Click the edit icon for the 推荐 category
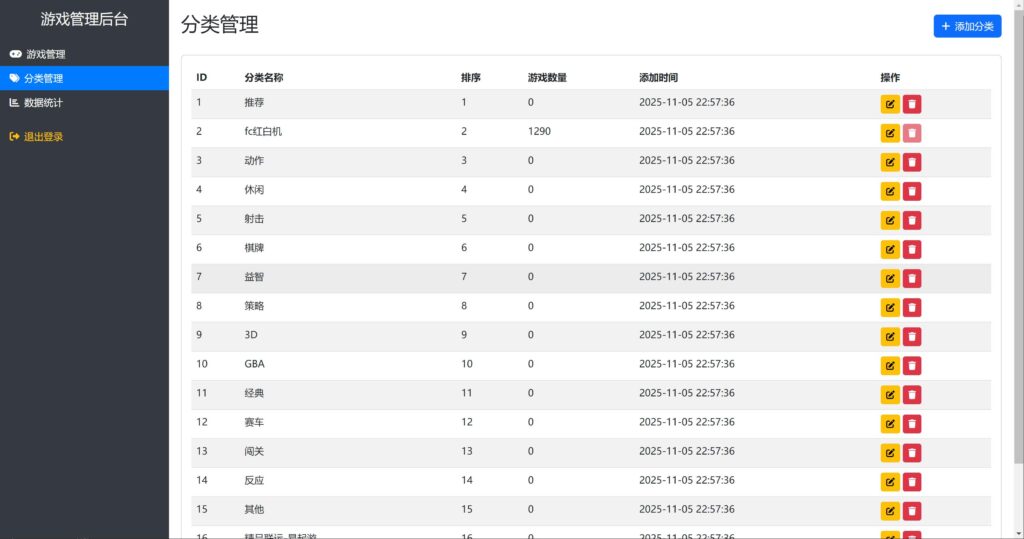The width and height of the screenshot is (1024, 539). pos(890,104)
